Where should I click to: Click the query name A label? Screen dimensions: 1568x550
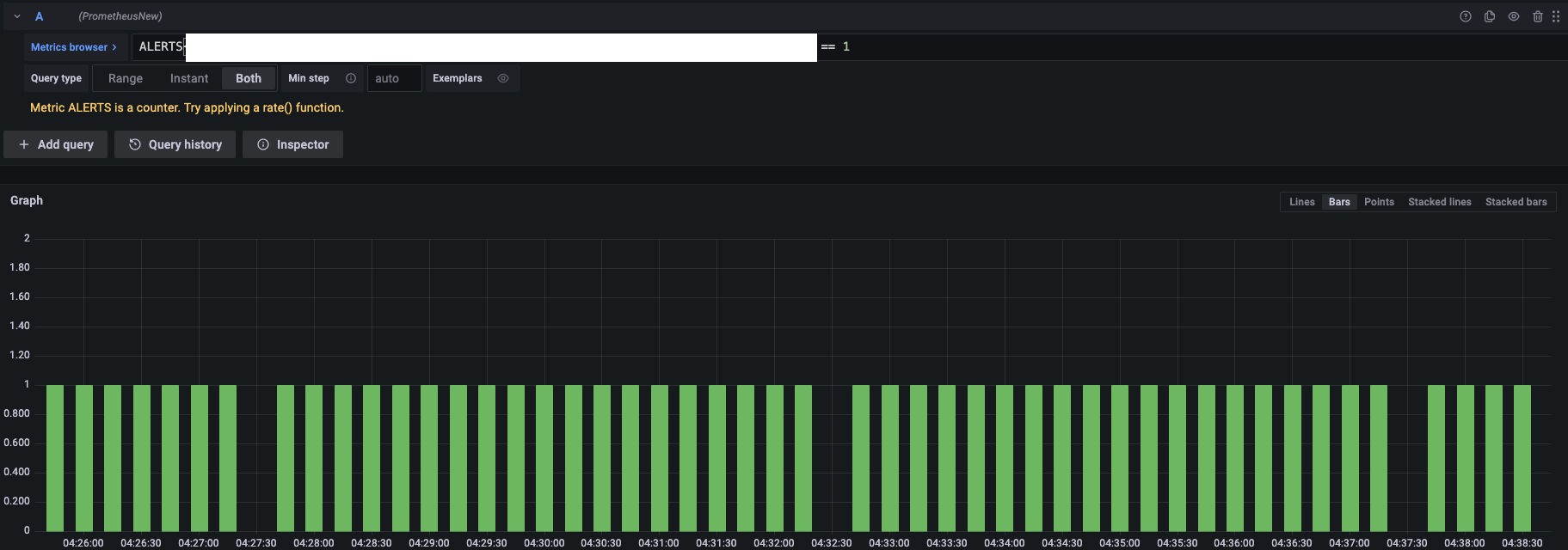pyautogui.click(x=39, y=16)
